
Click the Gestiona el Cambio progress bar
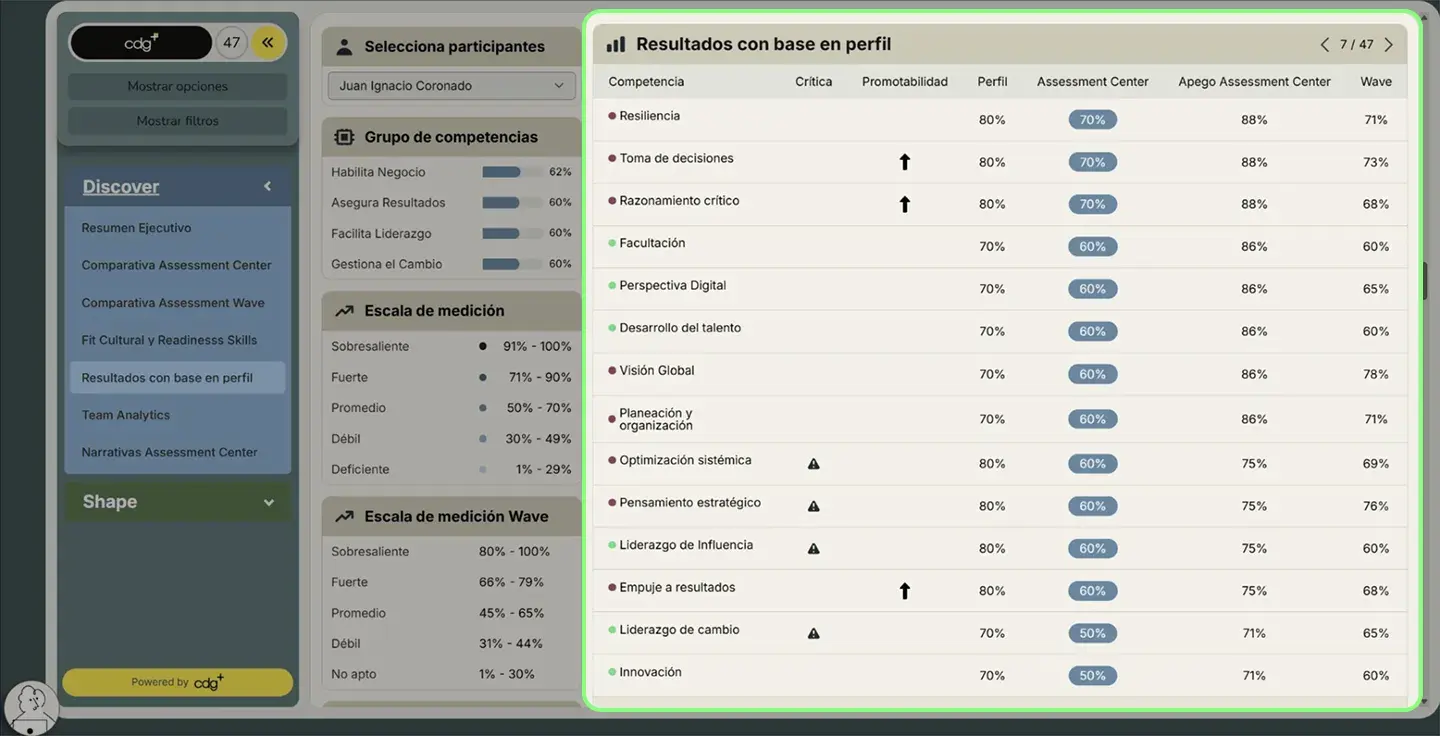[510, 264]
